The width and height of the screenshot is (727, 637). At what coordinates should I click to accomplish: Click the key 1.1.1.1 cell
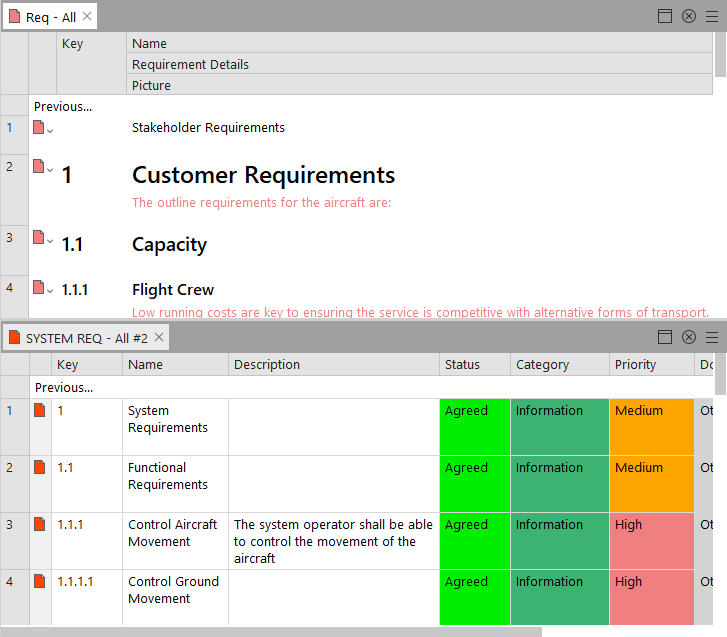tap(87, 598)
